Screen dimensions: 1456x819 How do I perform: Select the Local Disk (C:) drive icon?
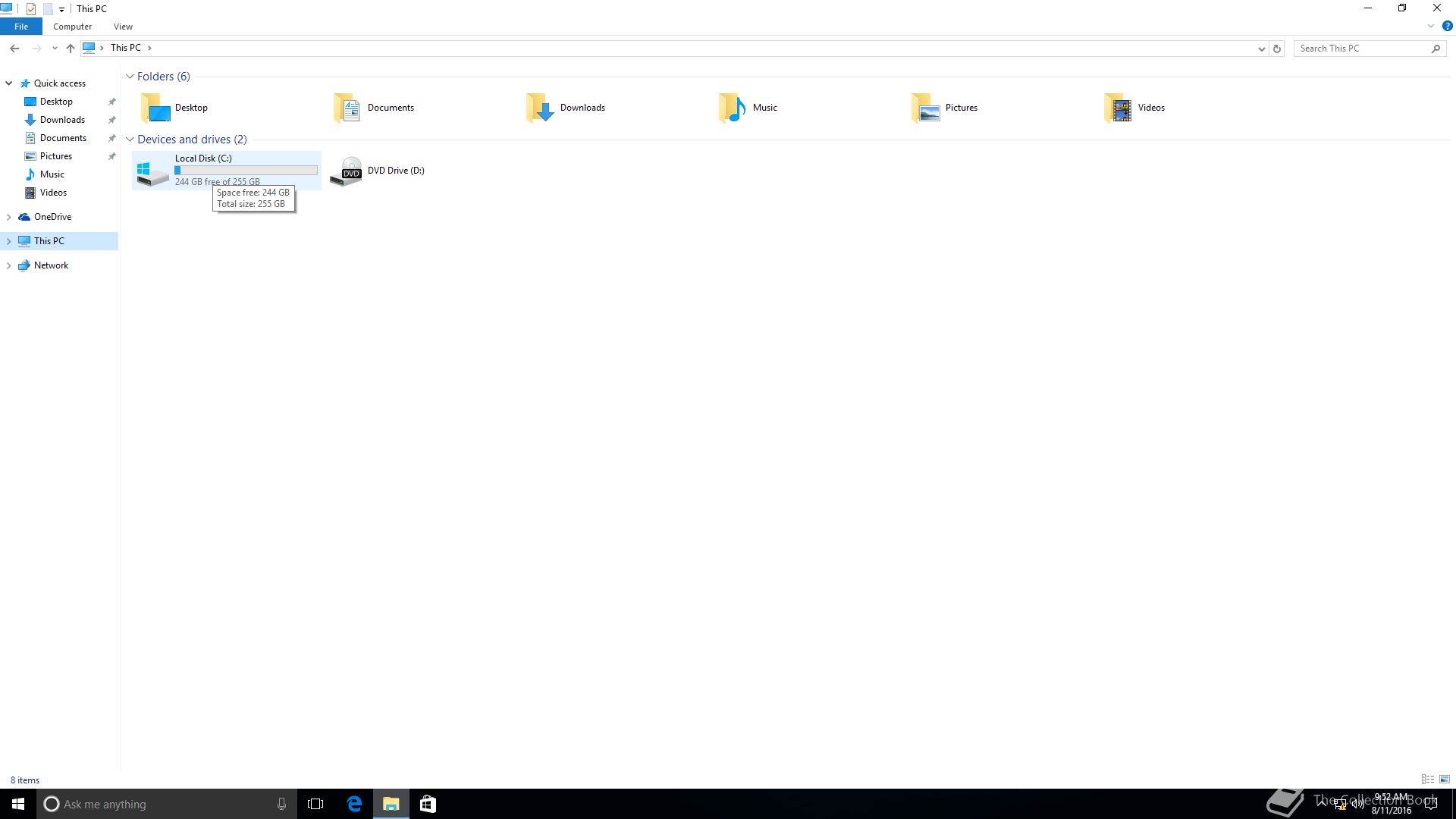[153, 171]
